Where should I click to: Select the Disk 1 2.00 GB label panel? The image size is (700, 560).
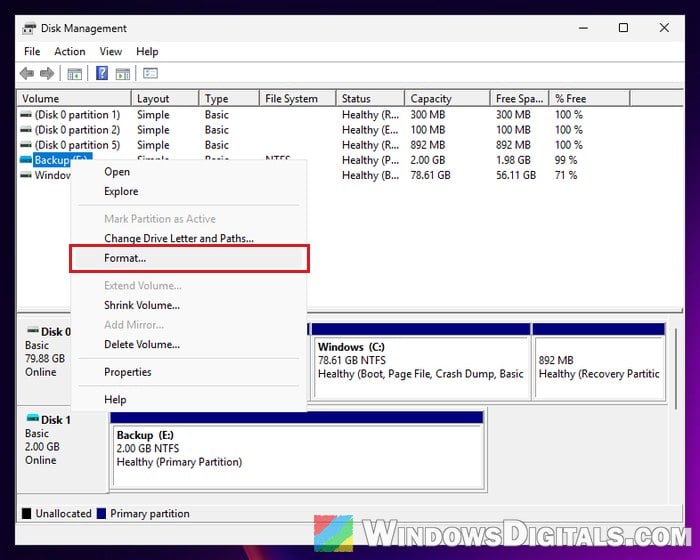(x=62, y=449)
